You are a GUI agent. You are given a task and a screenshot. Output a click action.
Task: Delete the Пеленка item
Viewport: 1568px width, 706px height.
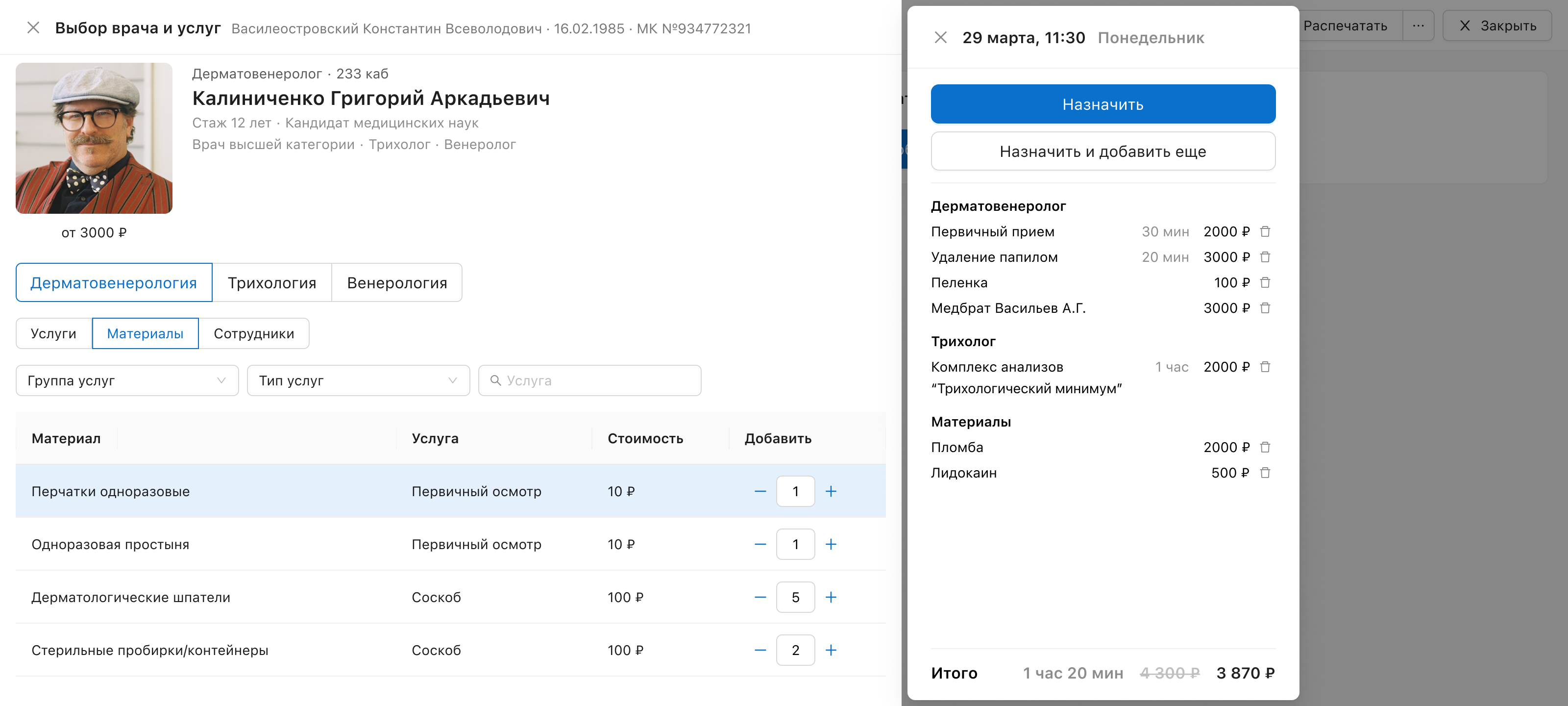(1265, 282)
